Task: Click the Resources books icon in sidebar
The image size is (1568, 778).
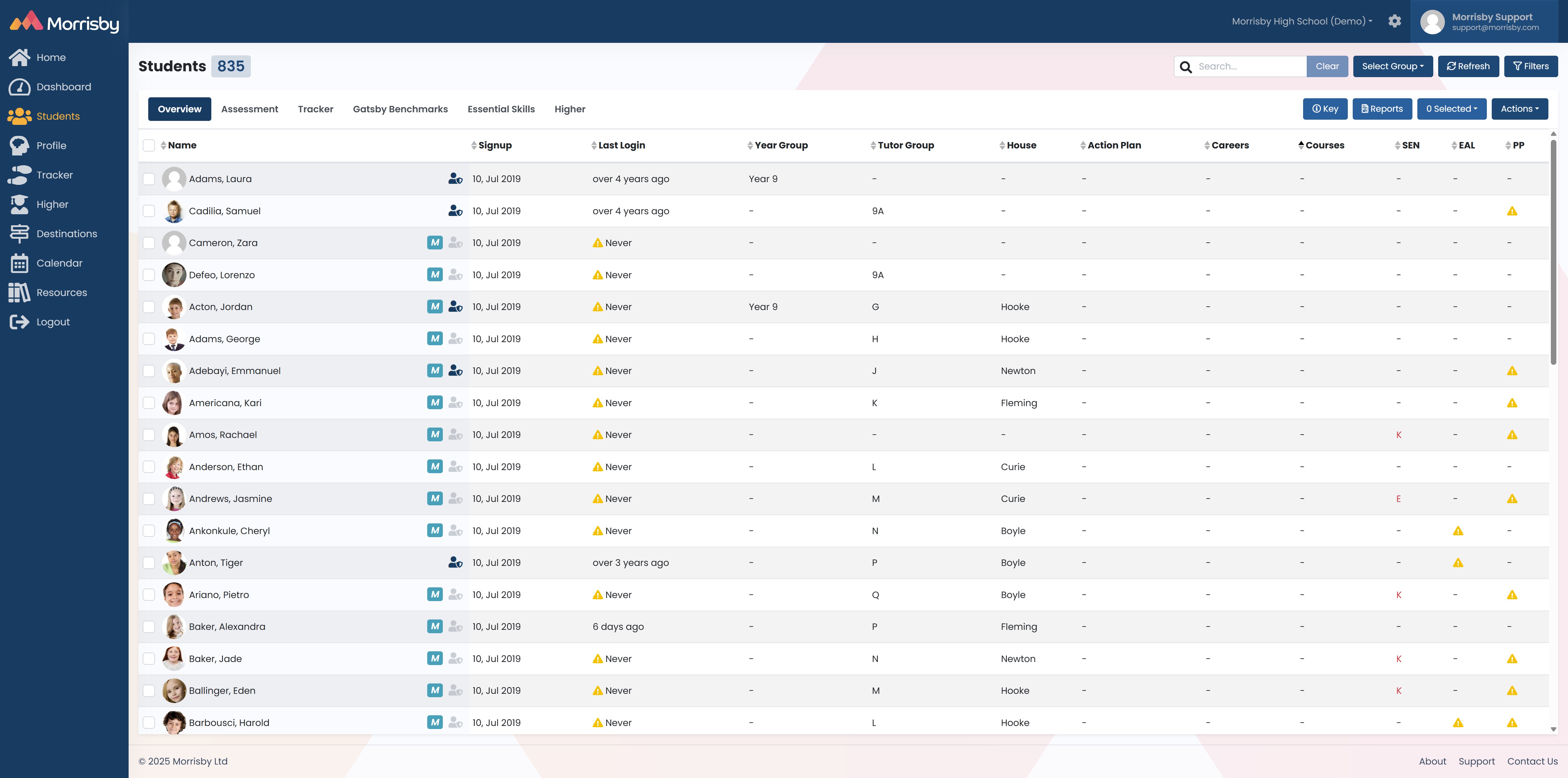Action: (20, 293)
